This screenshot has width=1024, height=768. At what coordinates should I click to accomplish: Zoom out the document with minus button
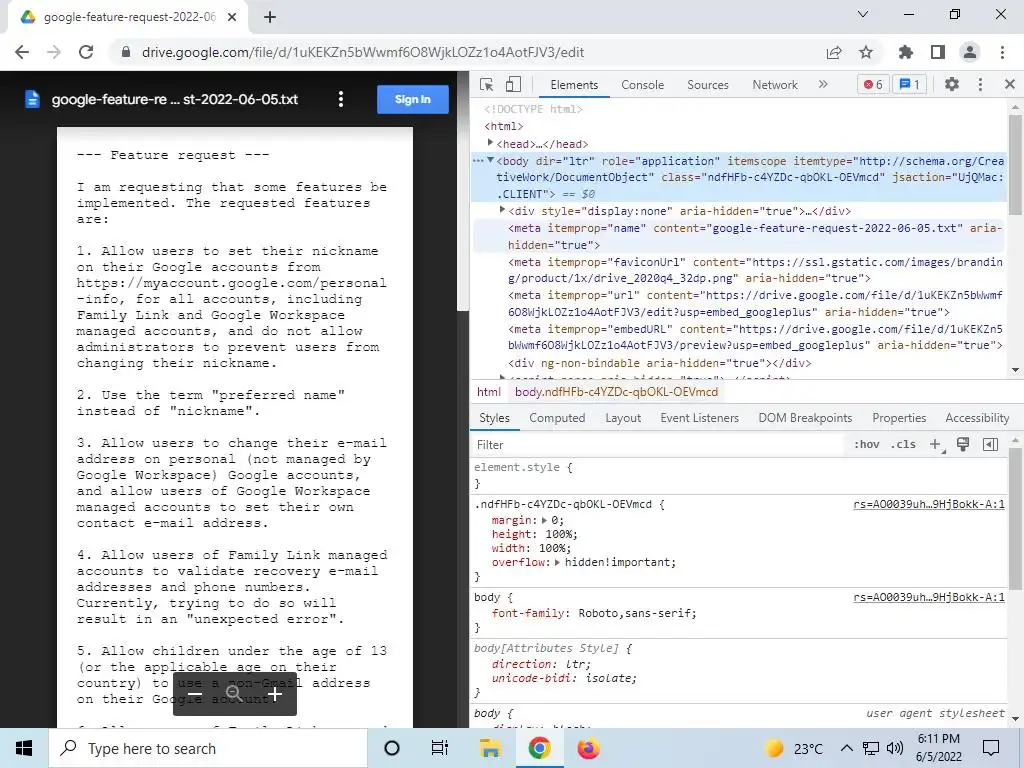point(195,694)
